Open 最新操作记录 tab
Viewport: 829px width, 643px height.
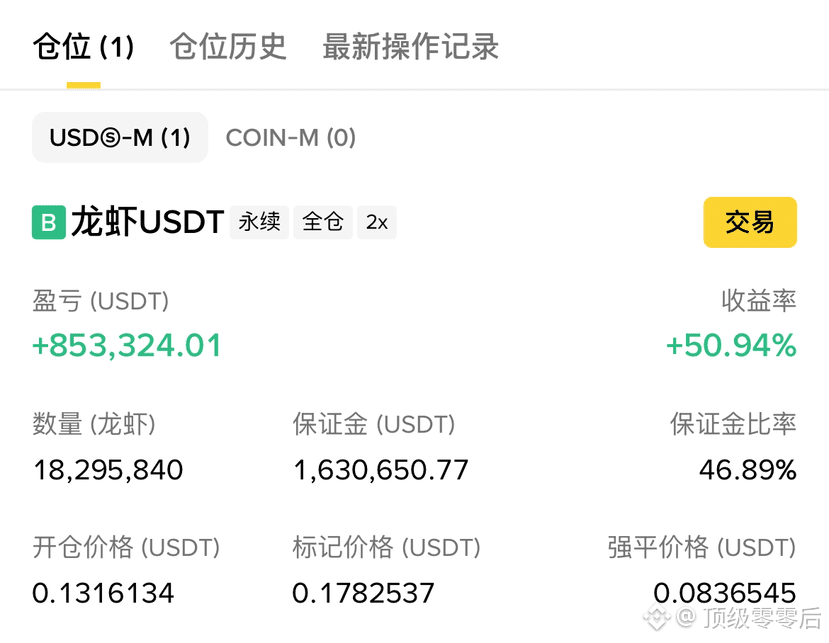411,47
